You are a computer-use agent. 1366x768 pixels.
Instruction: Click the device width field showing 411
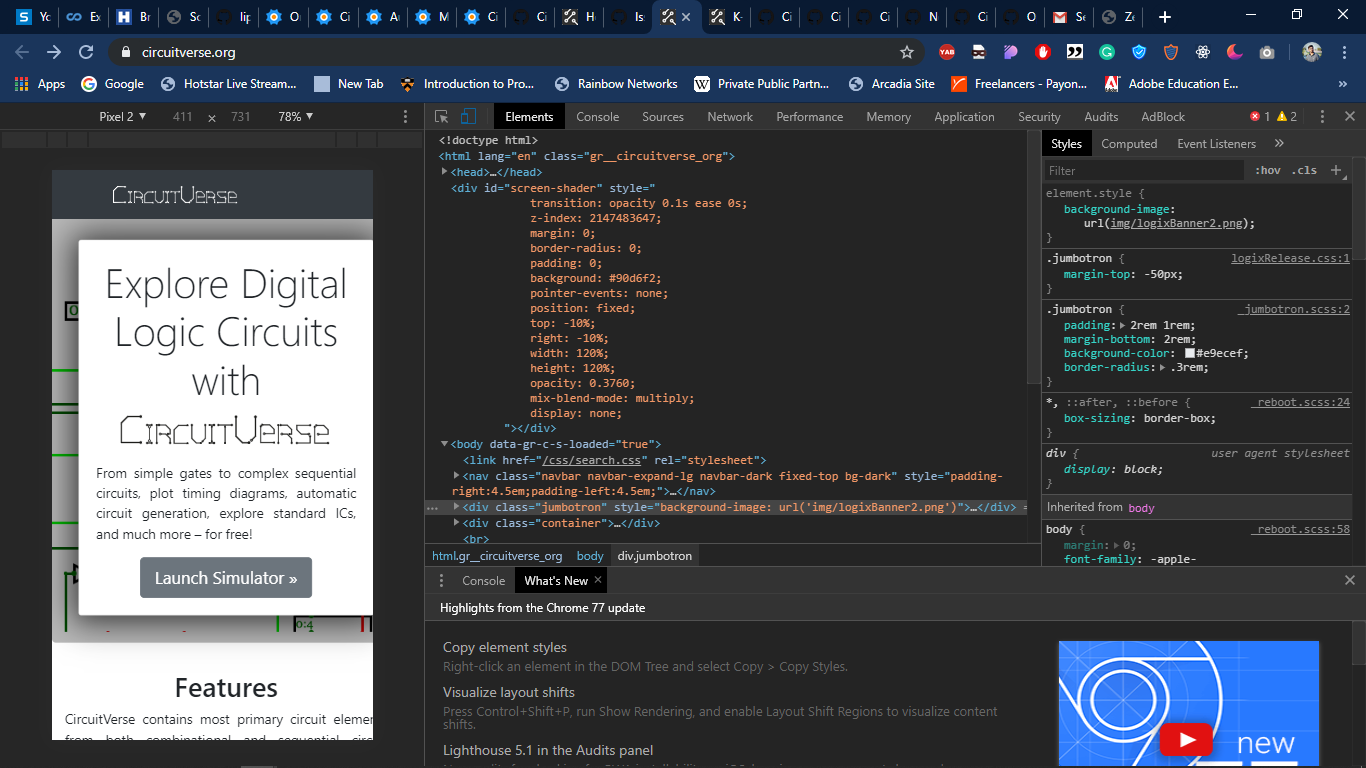click(182, 117)
